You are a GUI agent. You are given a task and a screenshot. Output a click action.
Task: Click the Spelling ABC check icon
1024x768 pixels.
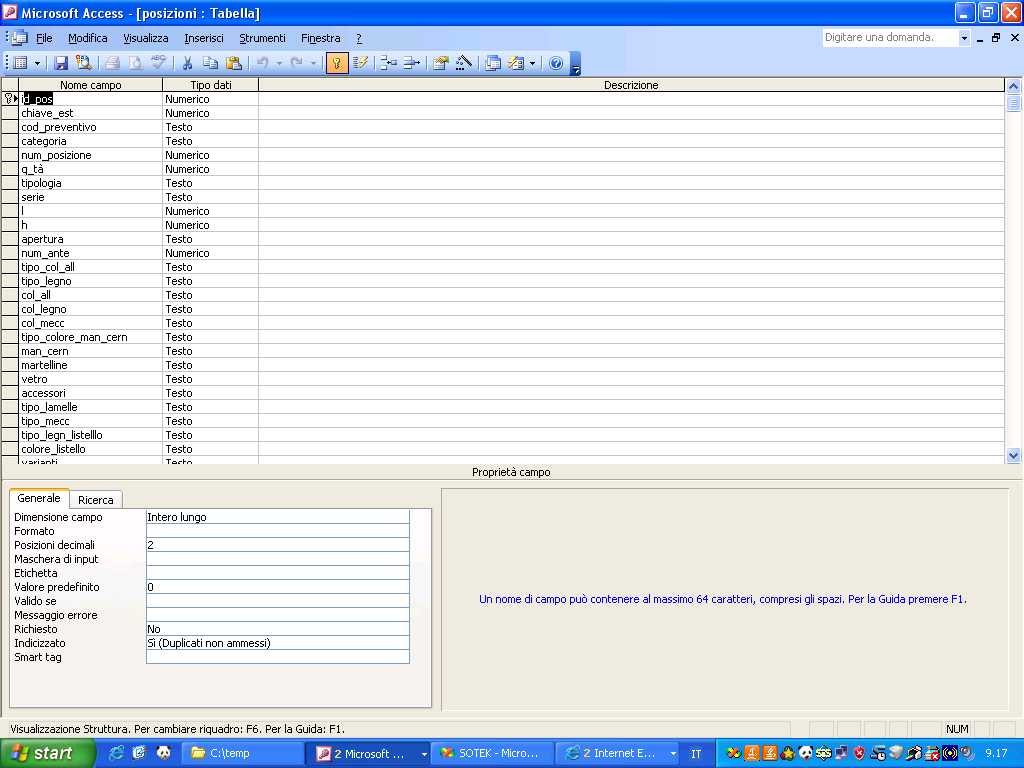[159, 63]
